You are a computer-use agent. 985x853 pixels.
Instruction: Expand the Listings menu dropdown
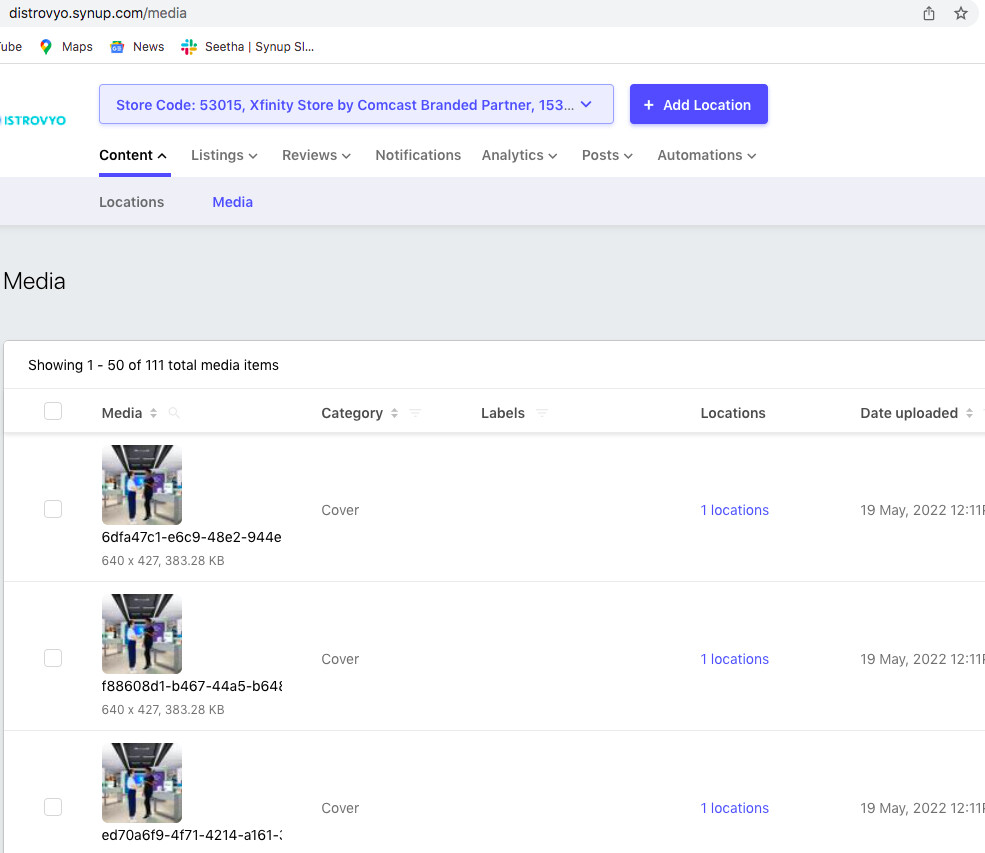coord(224,155)
